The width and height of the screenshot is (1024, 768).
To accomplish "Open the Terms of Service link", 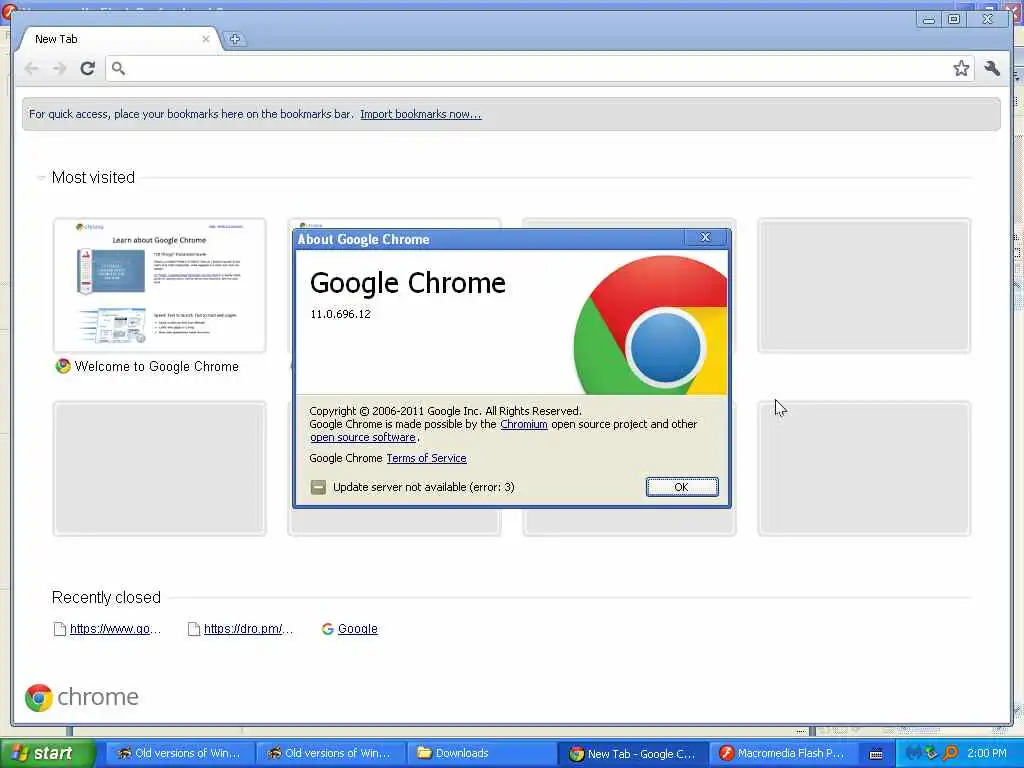I will [x=426, y=458].
